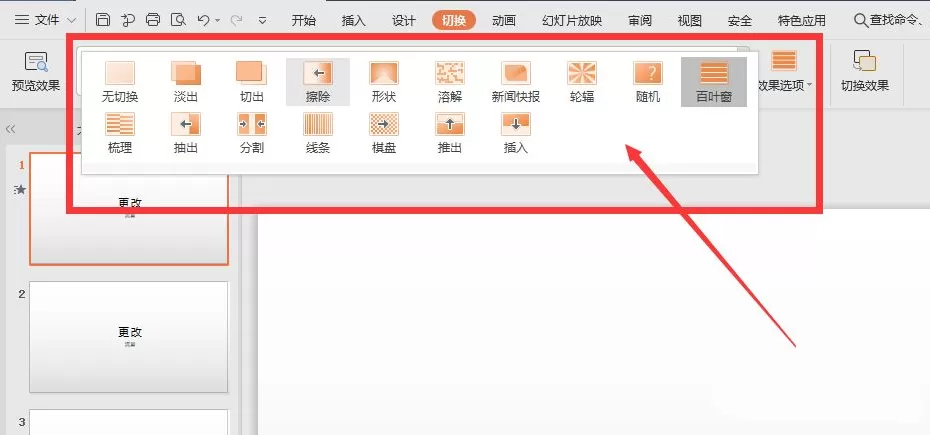Select the 百叶窗 transition effect
The width and height of the screenshot is (930, 435).
tap(714, 82)
